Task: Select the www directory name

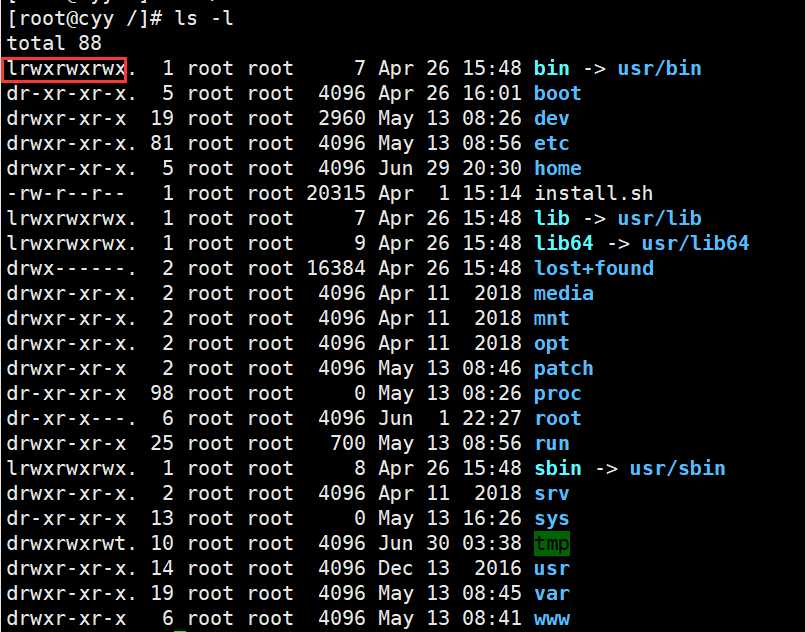Action: pos(552,619)
